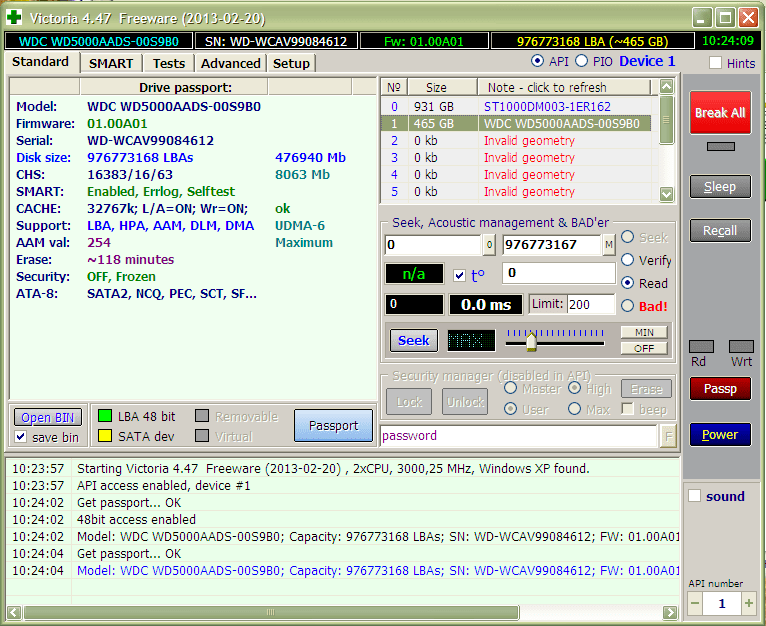This screenshot has width=766, height=626.
Task: Select drive row ST1000DM003-1ER162
Action: 516,107
